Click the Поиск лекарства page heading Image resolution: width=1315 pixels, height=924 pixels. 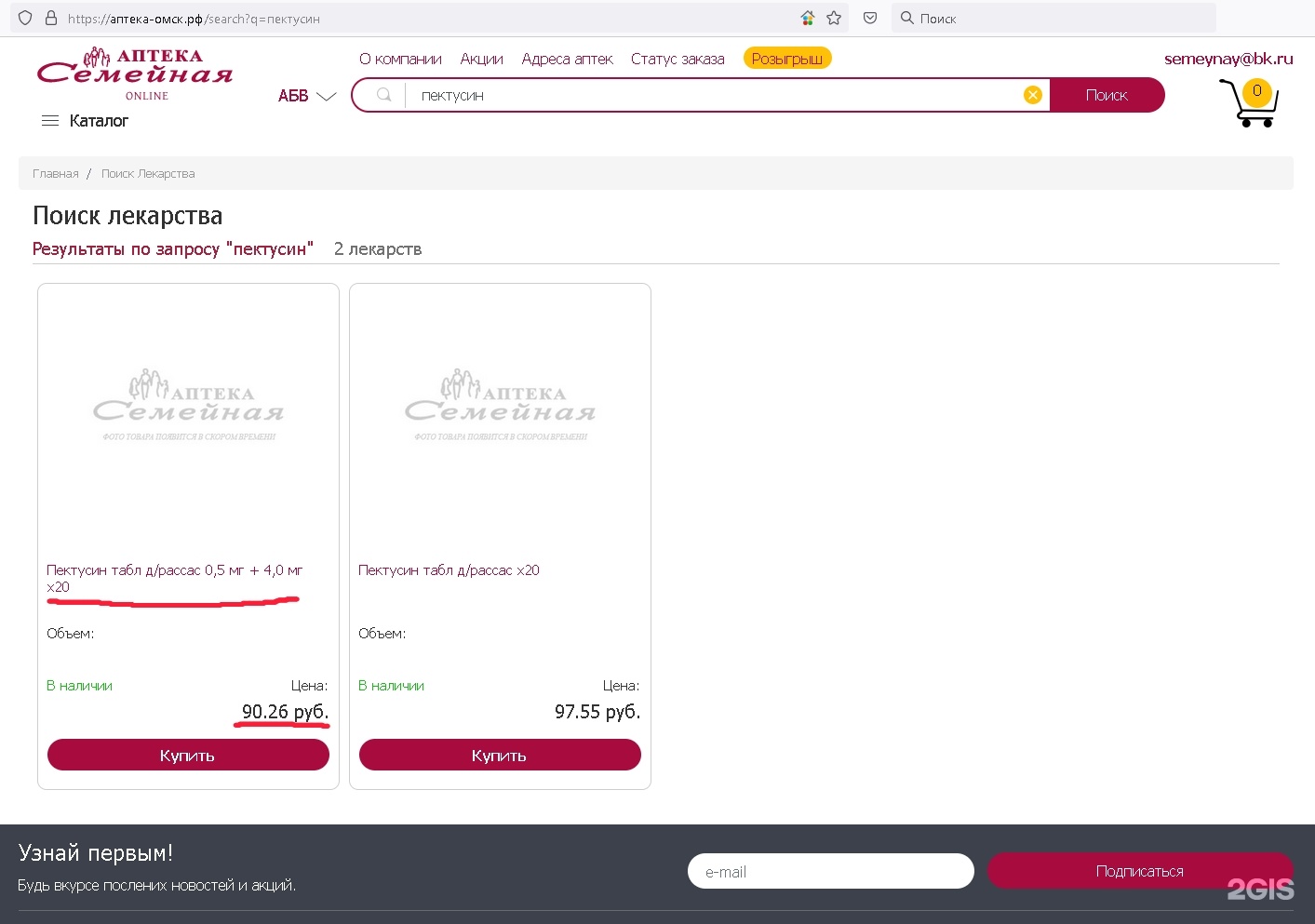point(127,216)
